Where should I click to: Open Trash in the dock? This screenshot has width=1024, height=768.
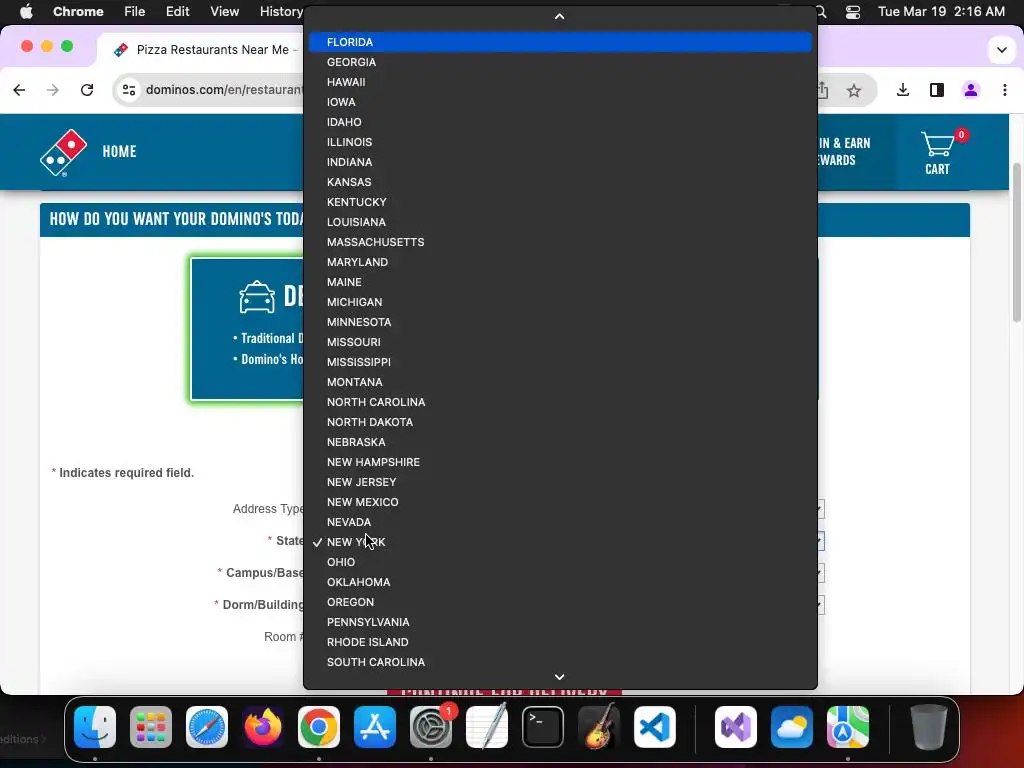tap(929, 727)
